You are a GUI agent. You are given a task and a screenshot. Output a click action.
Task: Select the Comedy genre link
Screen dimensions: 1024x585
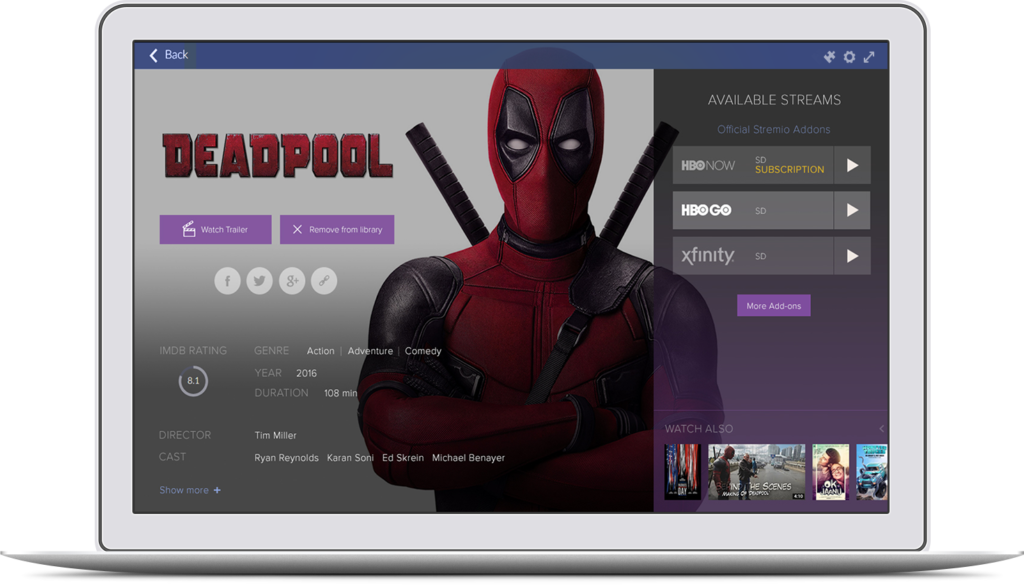click(423, 351)
